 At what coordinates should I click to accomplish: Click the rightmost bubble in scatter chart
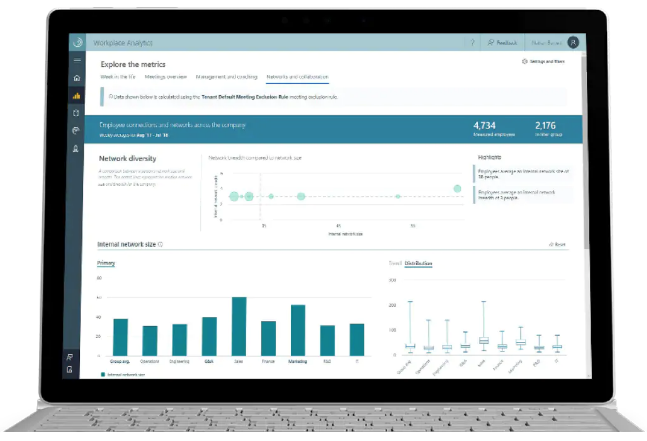[x=457, y=189]
